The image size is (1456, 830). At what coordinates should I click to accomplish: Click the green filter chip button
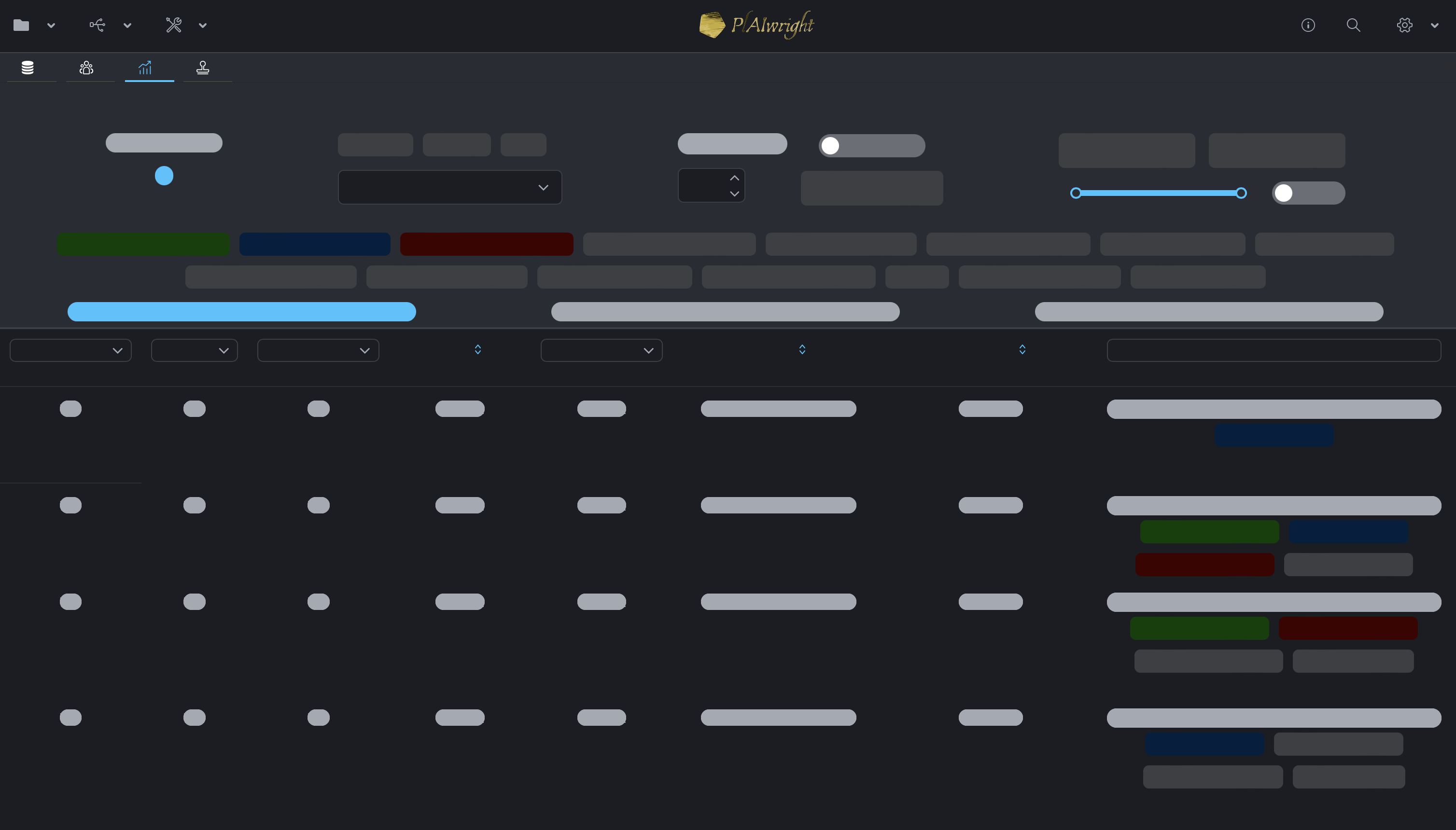tap(143, 244)
